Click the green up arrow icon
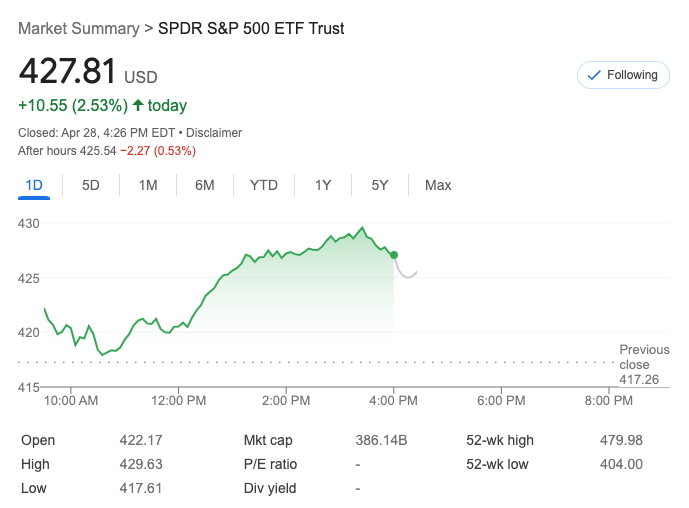689x508 pixels. (x=138, y=105)
